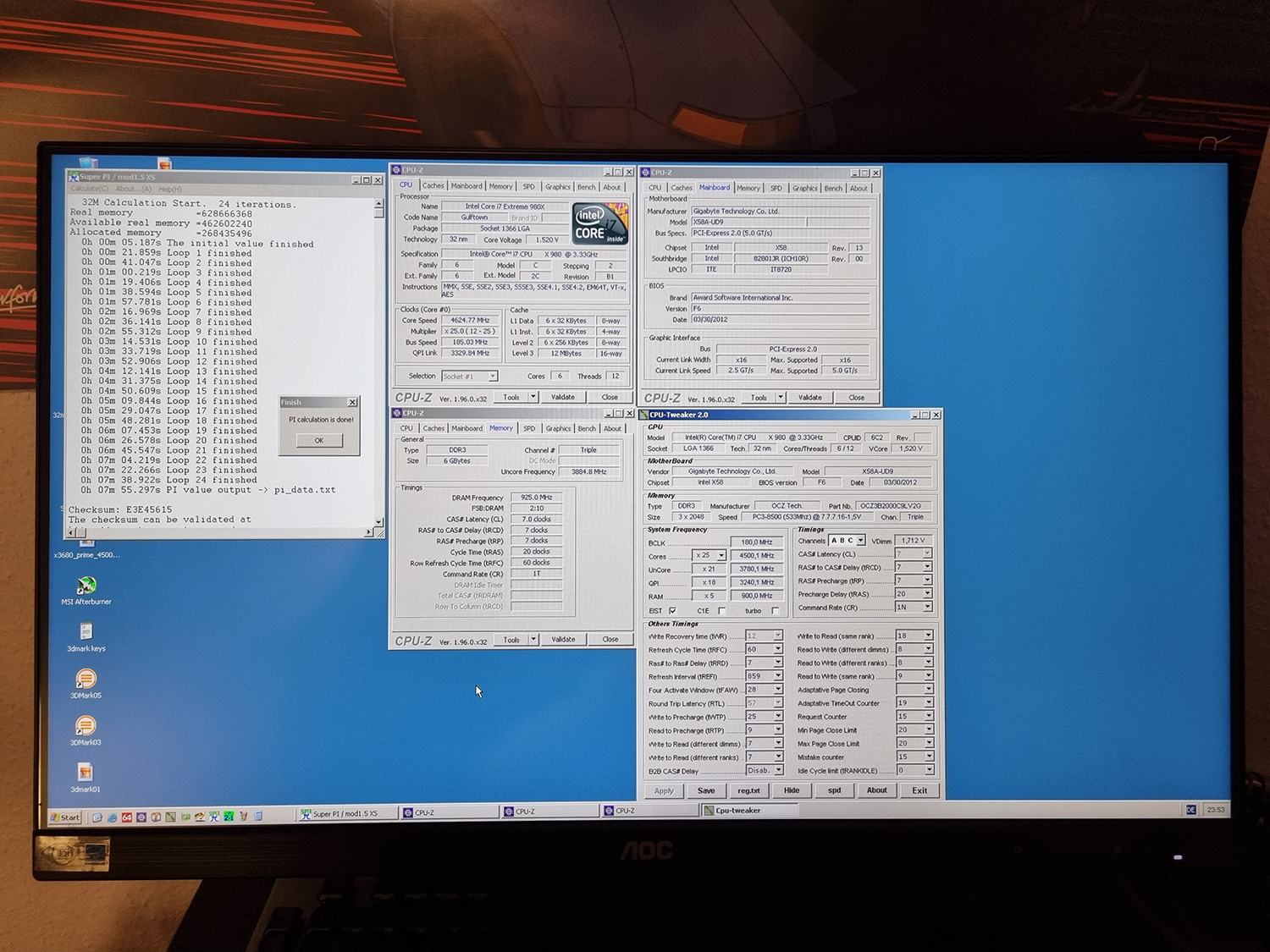Image resolution: width=1270 pixels, height=952 pixels.
Task: Click Exit button in CPU-Tweaker
Action: [x=919, y=790]
